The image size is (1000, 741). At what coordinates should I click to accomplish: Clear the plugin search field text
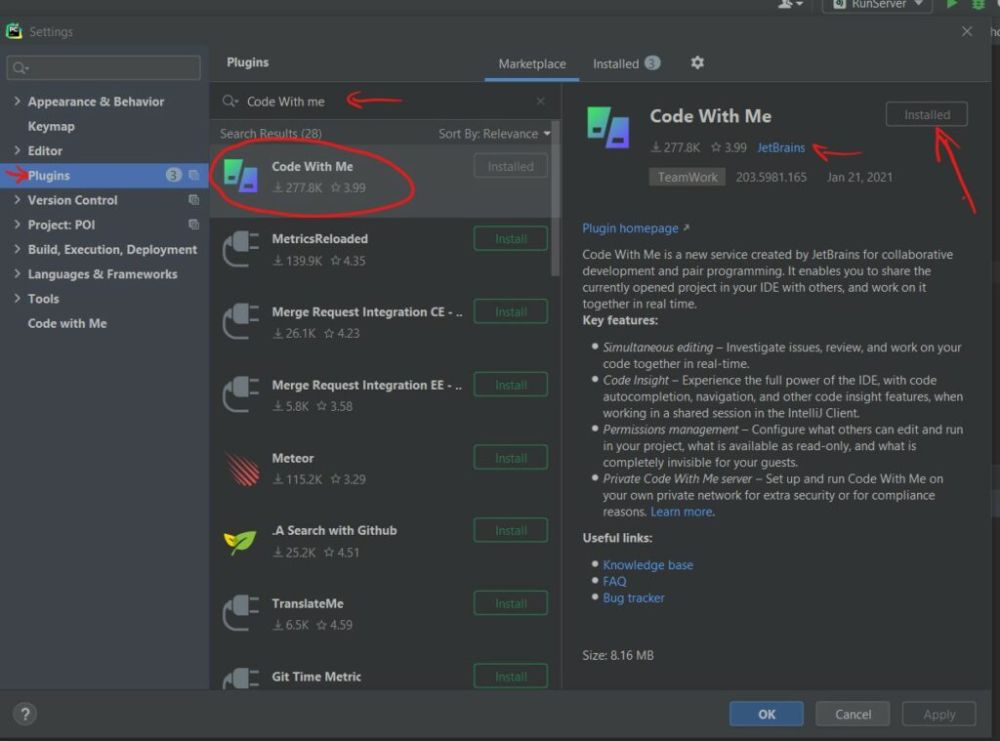pyautogui.click(x=540, y=101)
